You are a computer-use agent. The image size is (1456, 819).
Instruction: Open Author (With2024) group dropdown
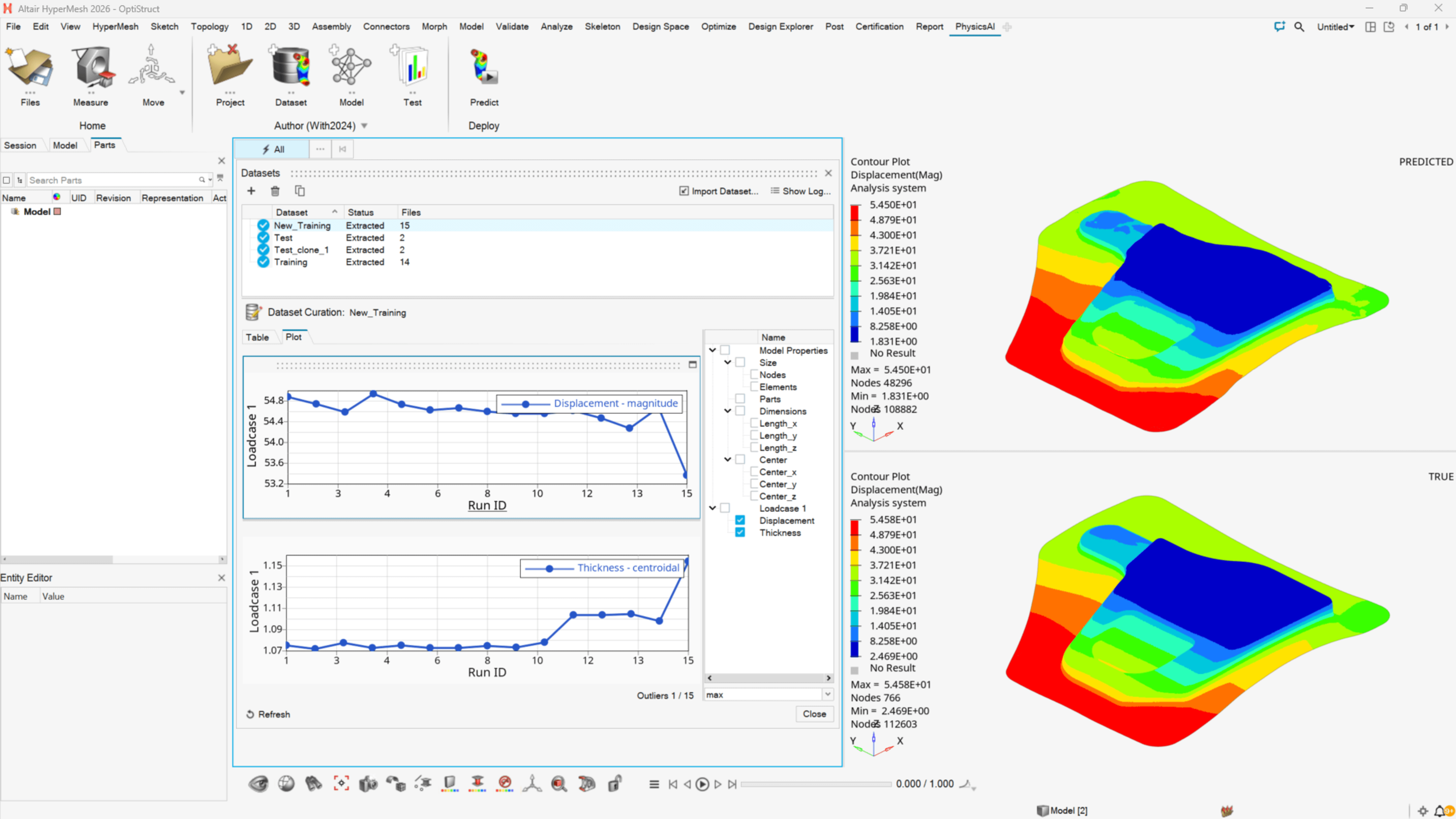point(364,126)
